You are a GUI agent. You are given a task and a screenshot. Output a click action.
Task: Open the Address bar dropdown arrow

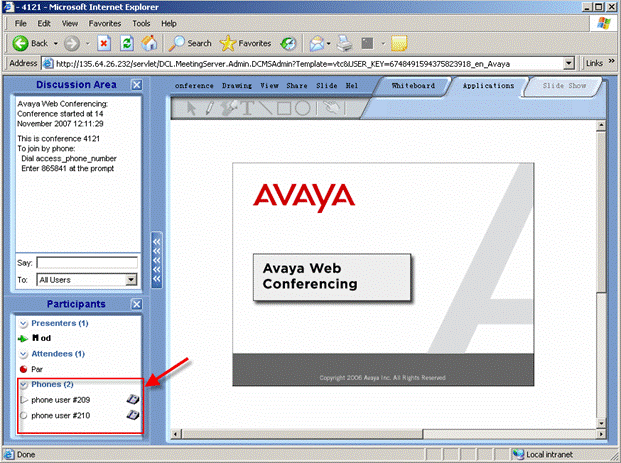(569, 63)
